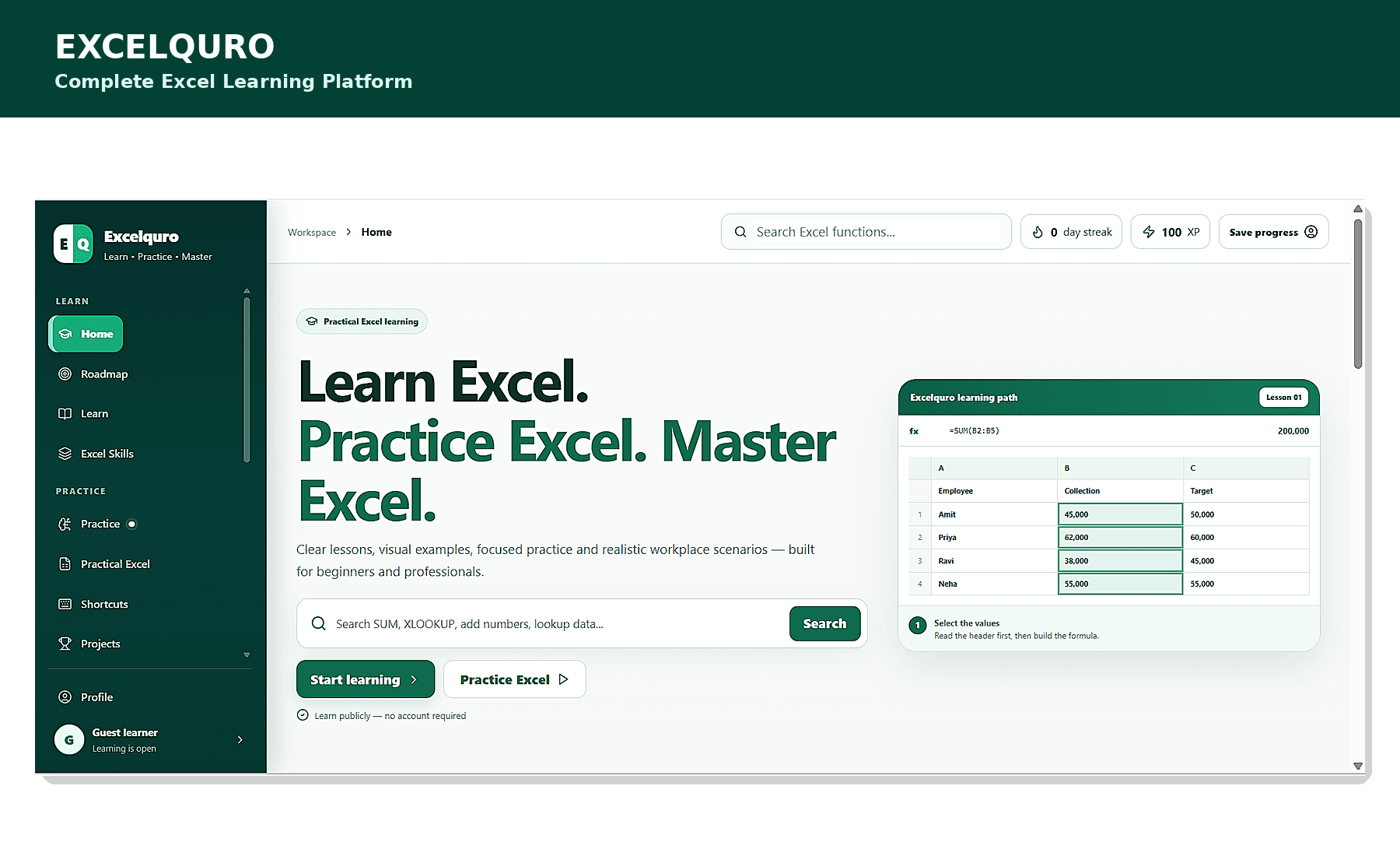Viewport: 1400px width, 856px height.
Task: Select the 45,000 Collection cell for Amit
Action: point(1121,514)
